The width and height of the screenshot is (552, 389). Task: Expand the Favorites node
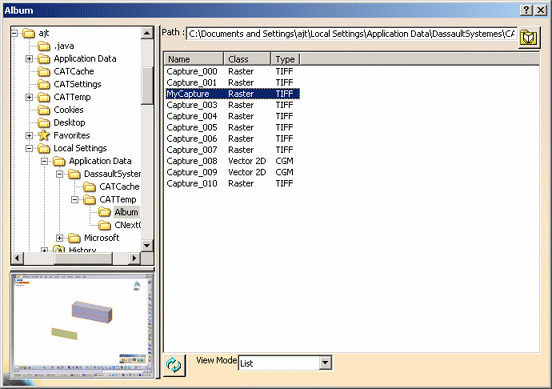click(29, 136)
